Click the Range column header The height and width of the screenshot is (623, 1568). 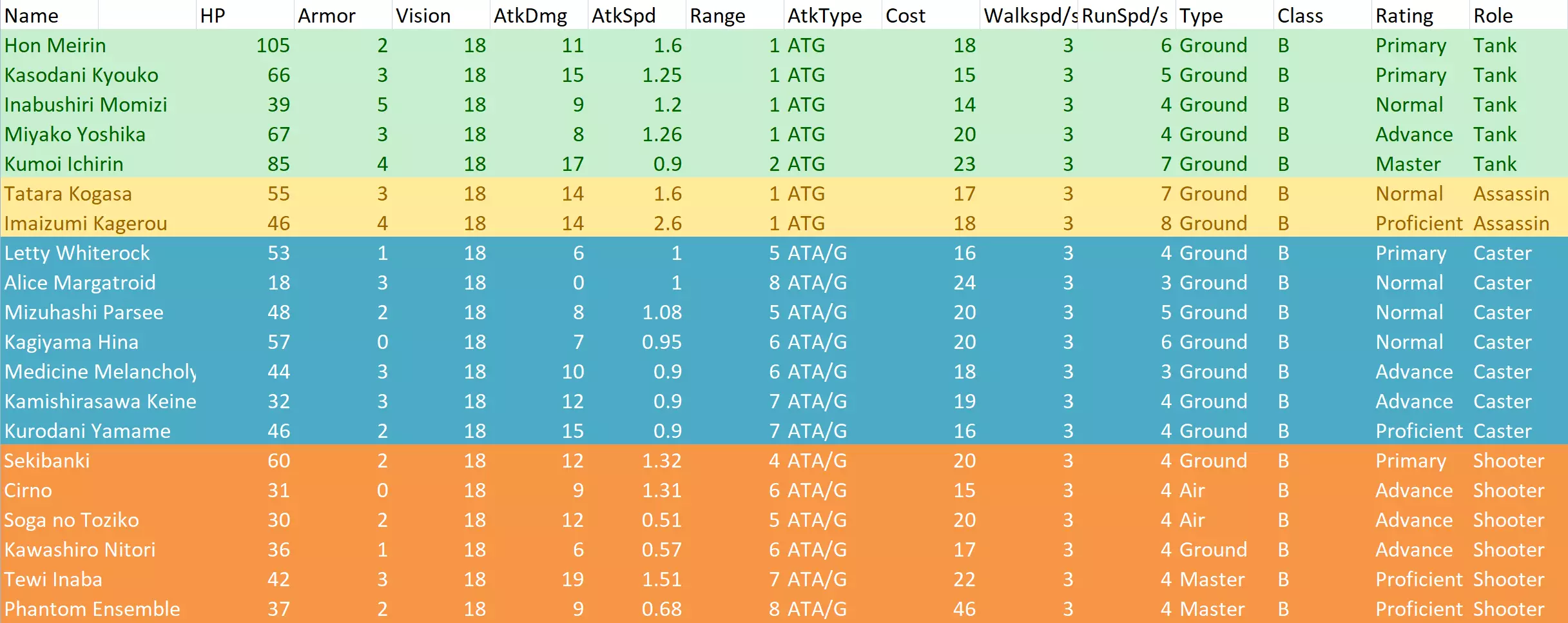click(x=717, y=15)
